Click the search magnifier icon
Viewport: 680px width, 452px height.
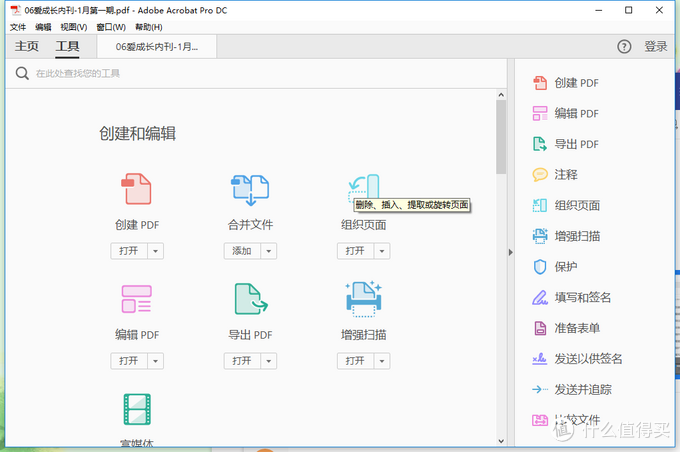[x=22, y=73]
